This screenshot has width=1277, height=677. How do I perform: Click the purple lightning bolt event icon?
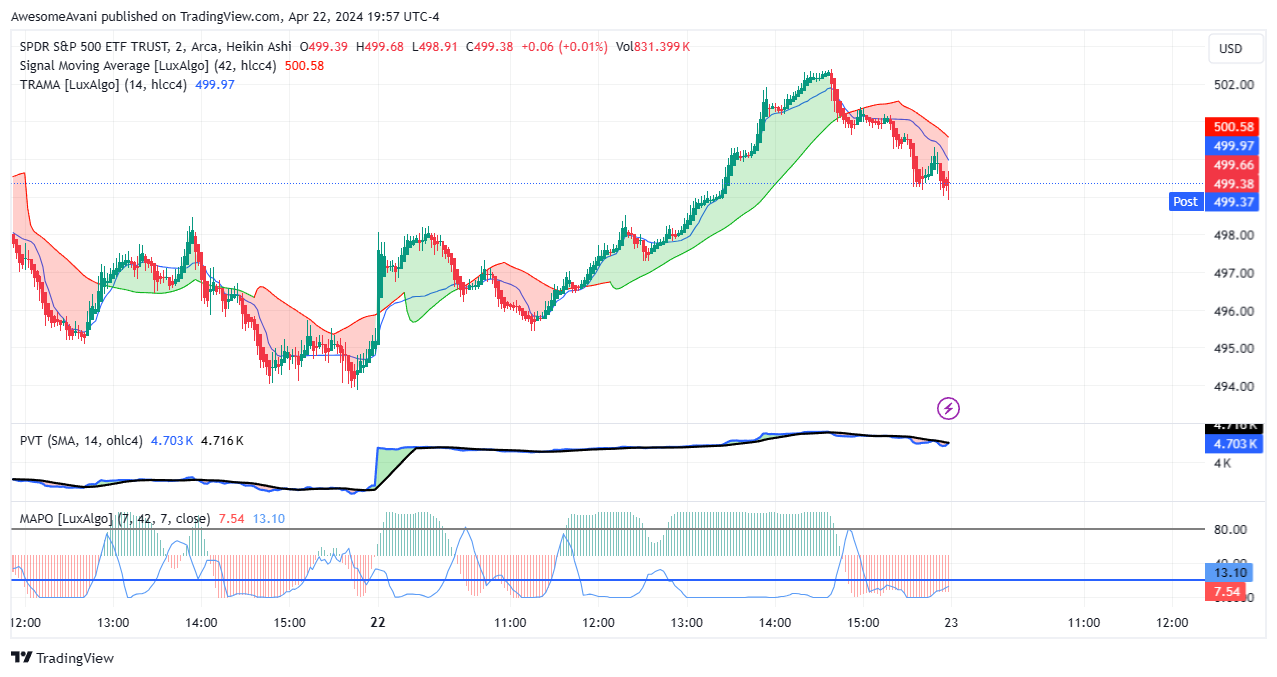pyautogui.click(x=948, y=408)
